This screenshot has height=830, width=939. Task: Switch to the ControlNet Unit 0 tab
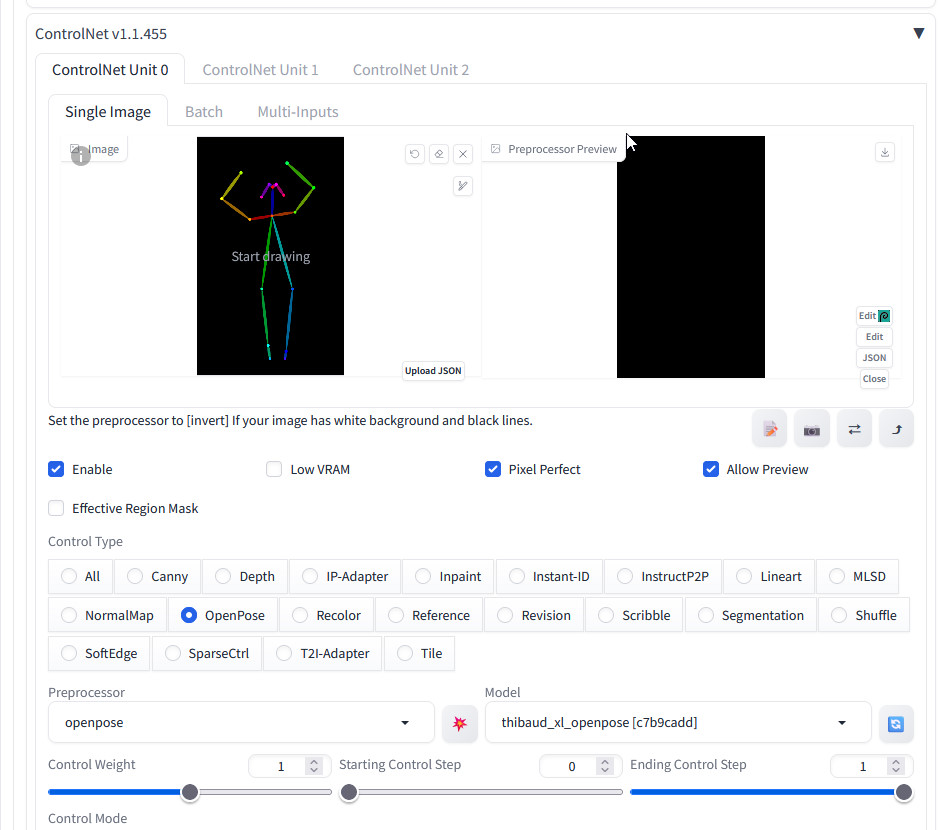110,69
